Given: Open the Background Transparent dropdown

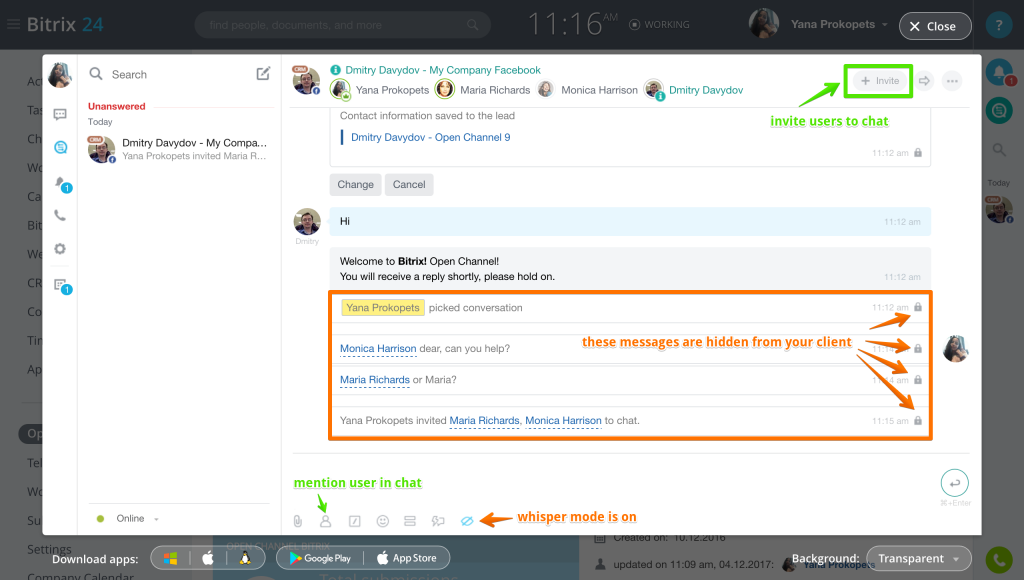Looking at the screenshot, I should (x=919, y=559).
